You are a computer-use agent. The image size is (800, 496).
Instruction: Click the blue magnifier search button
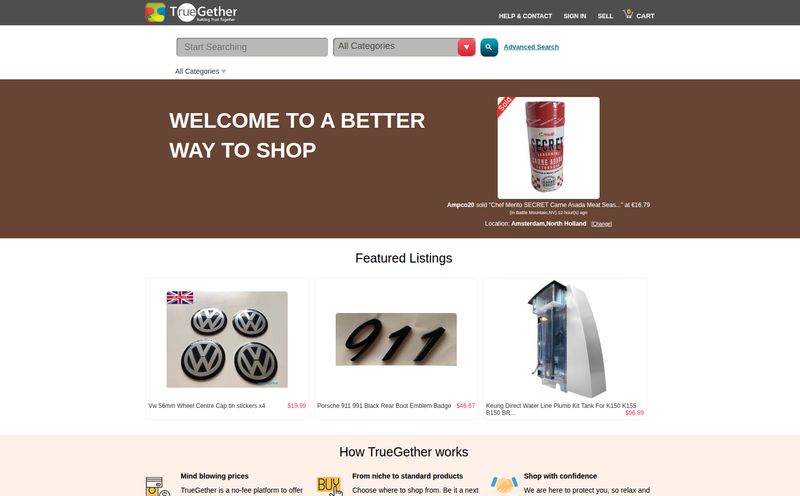(489, 47)
